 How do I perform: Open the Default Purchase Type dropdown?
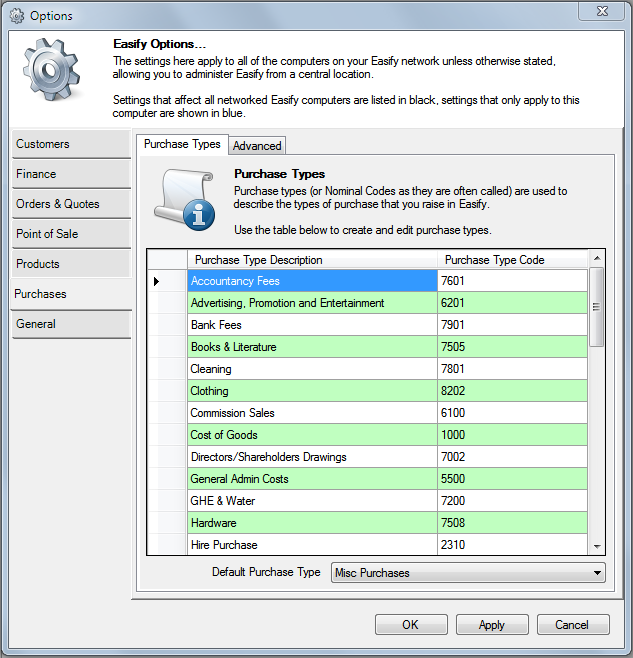tap(468, 573)
